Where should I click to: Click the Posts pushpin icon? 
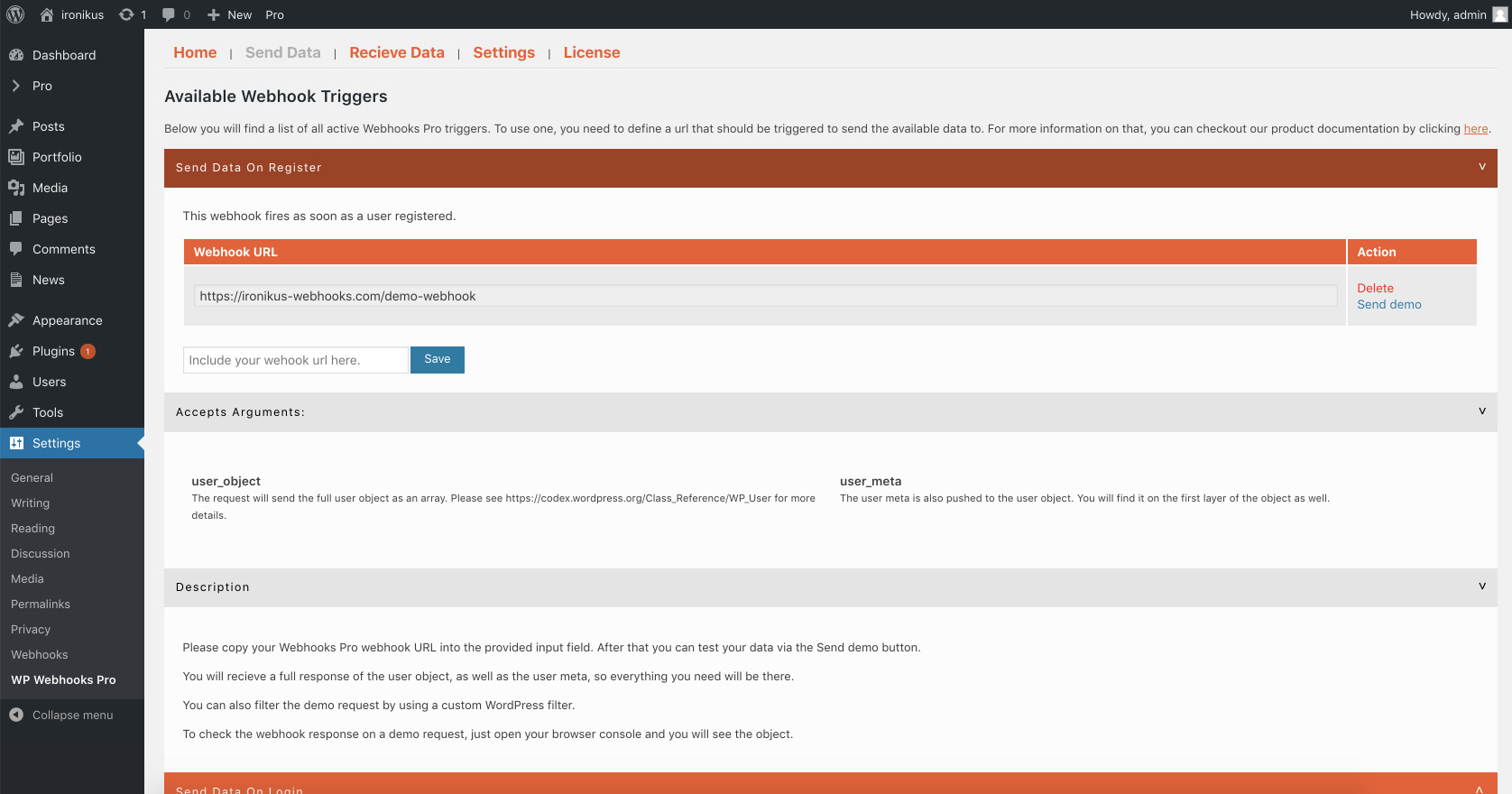16,126
